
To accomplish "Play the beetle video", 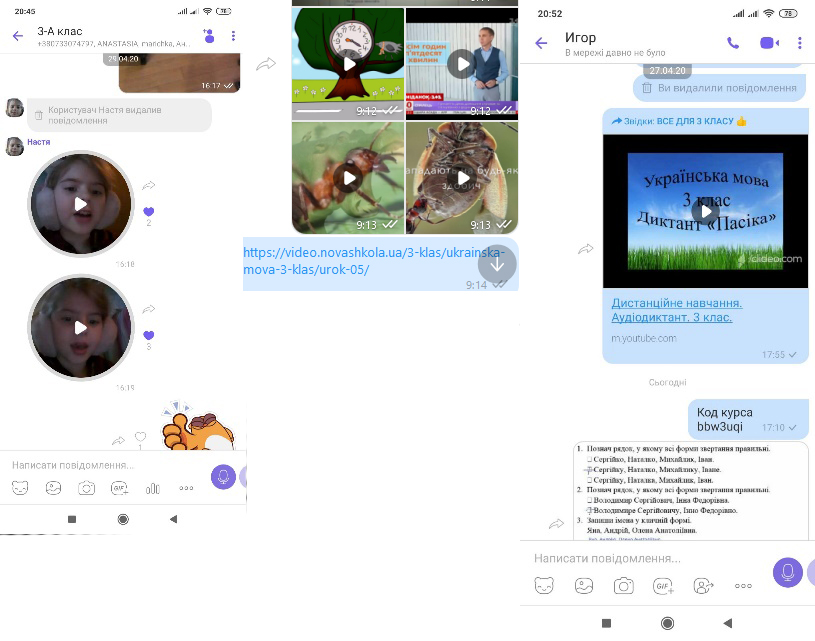I will pos(462,178).
